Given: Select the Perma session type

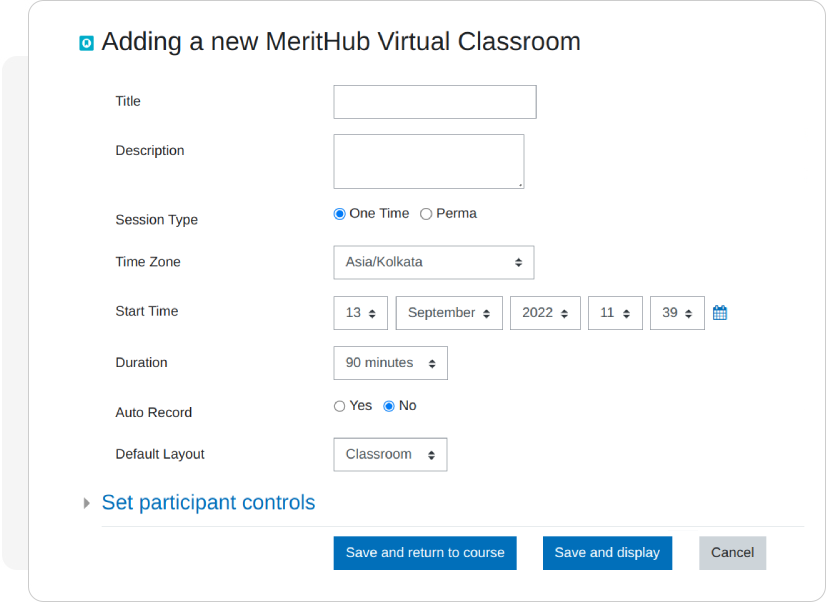Looking at the screenshot, I should point(426,214).
